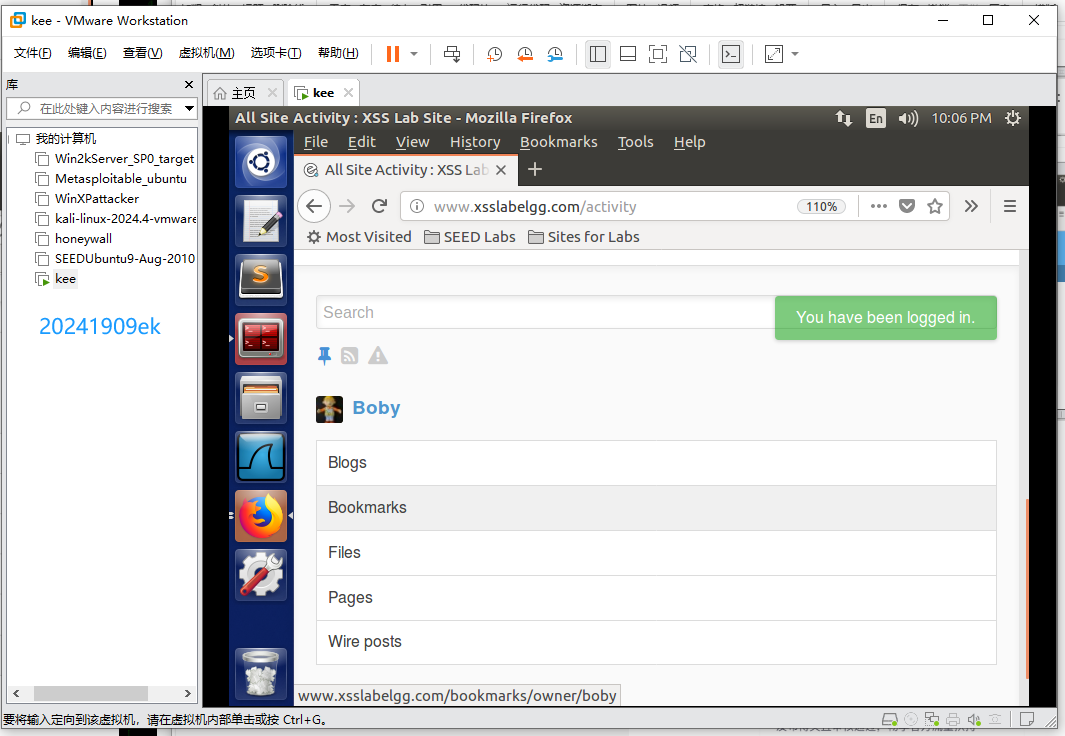Open the power options dropdown arrow
Image resolution: width=1065 pixels, height=736 pixels.
[x=414, y=54]
